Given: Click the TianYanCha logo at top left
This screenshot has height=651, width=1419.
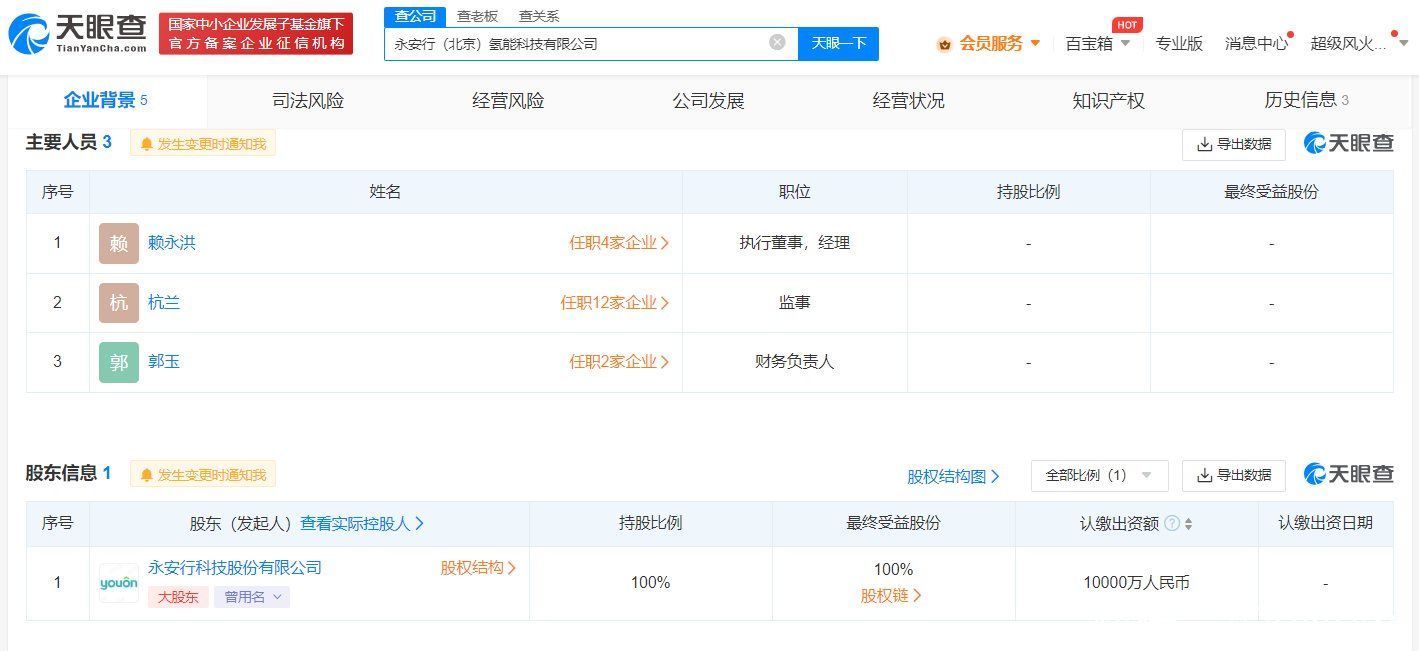Looking at the screenshot, I should pos(78,34).
